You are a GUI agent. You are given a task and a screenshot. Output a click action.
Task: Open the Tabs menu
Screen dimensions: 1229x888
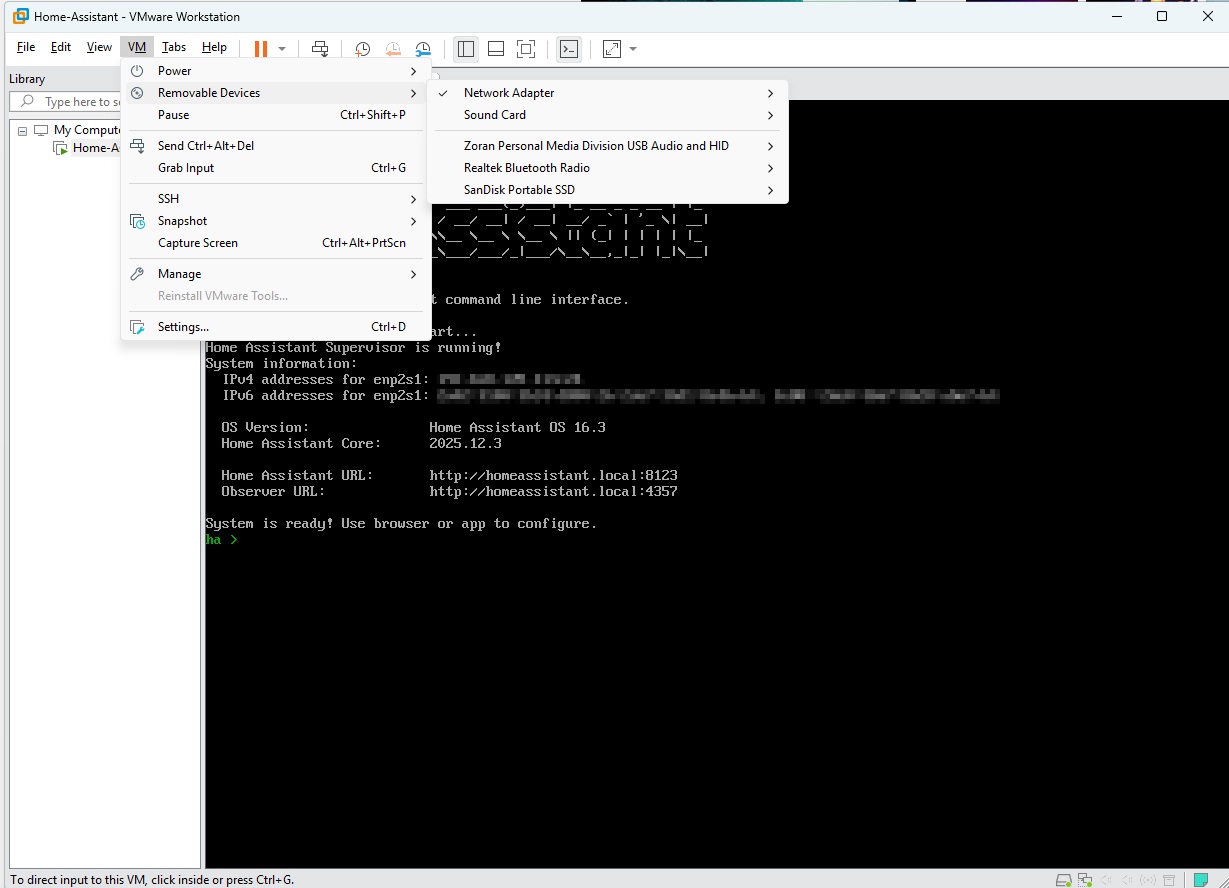(x=174, y=47)
